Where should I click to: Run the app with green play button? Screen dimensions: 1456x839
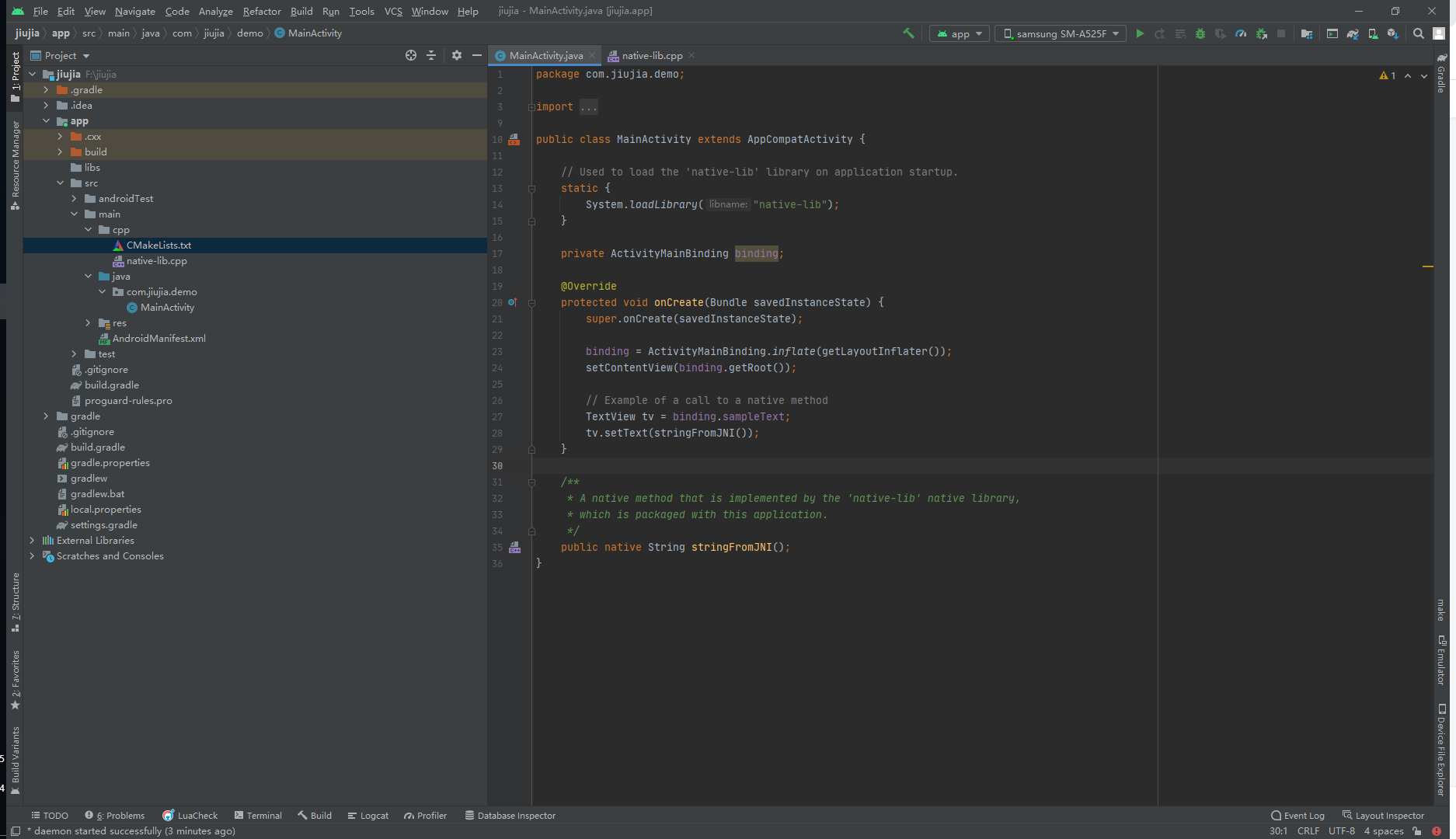tap(1140, 33)
